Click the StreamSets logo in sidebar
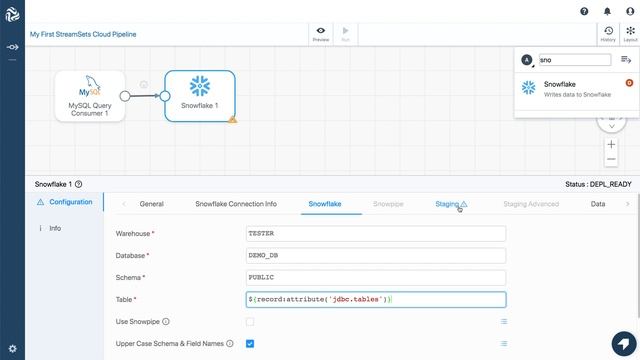 click(12, 14)
